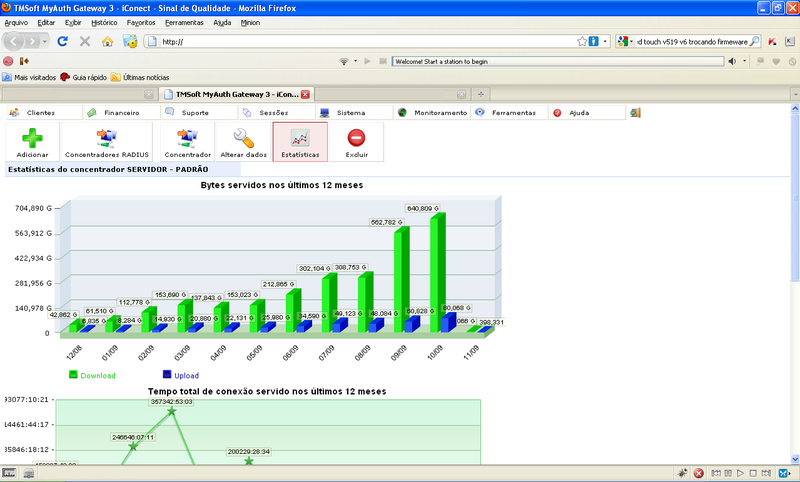Click the URL address input field
This screenshot has width=800, height=482.
(x=367, y=41)
